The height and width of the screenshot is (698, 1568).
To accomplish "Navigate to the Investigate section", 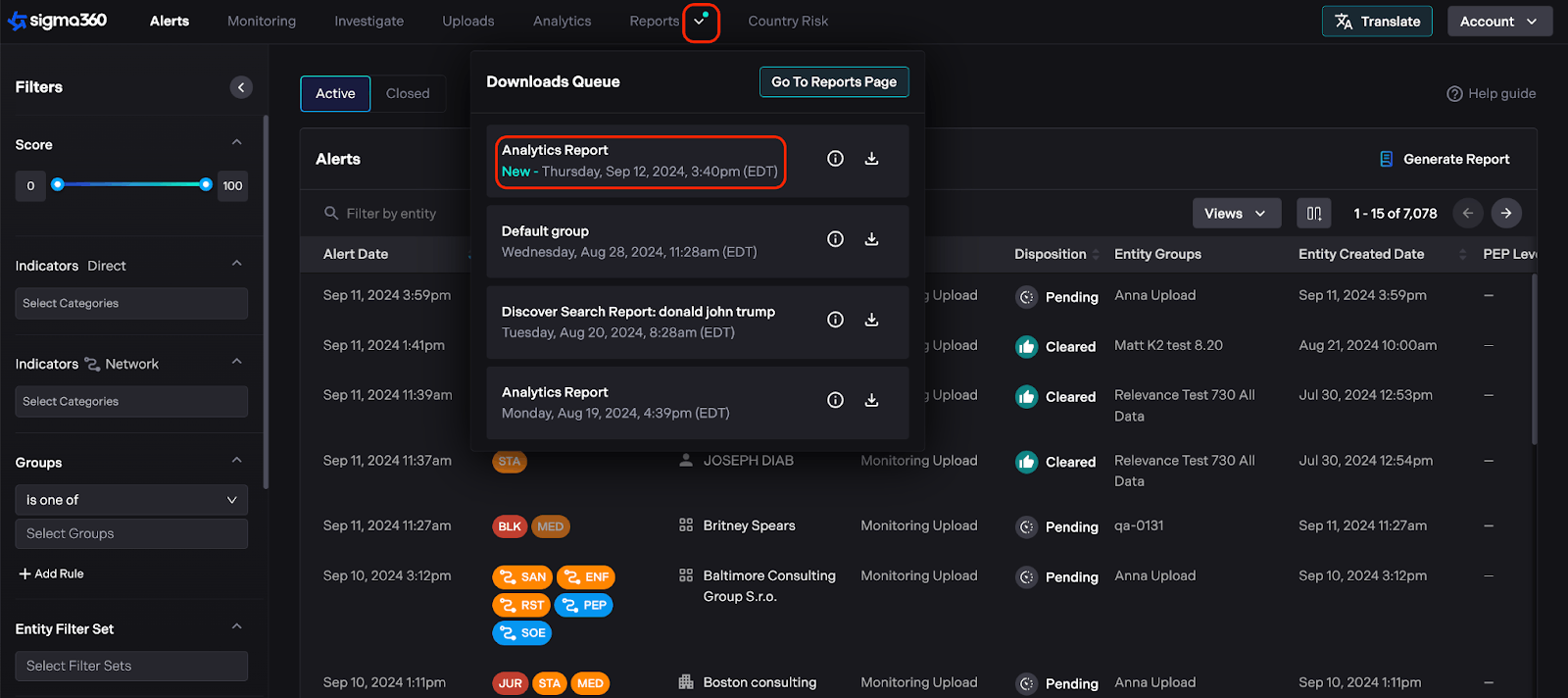I will [x=368, y=22].
